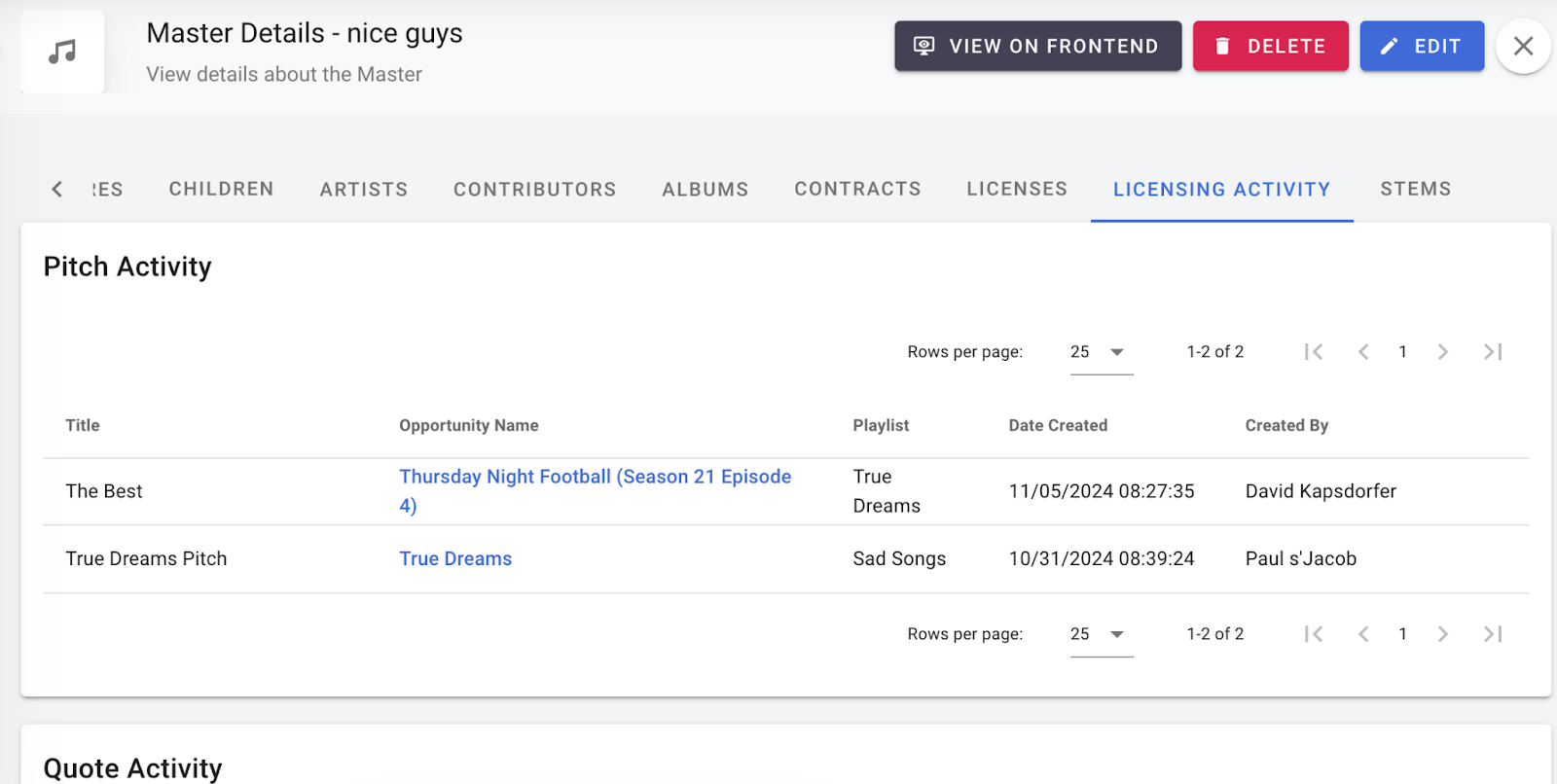Go to next page in bottom pagination
1557x784 pixels.
[1443, 634]
